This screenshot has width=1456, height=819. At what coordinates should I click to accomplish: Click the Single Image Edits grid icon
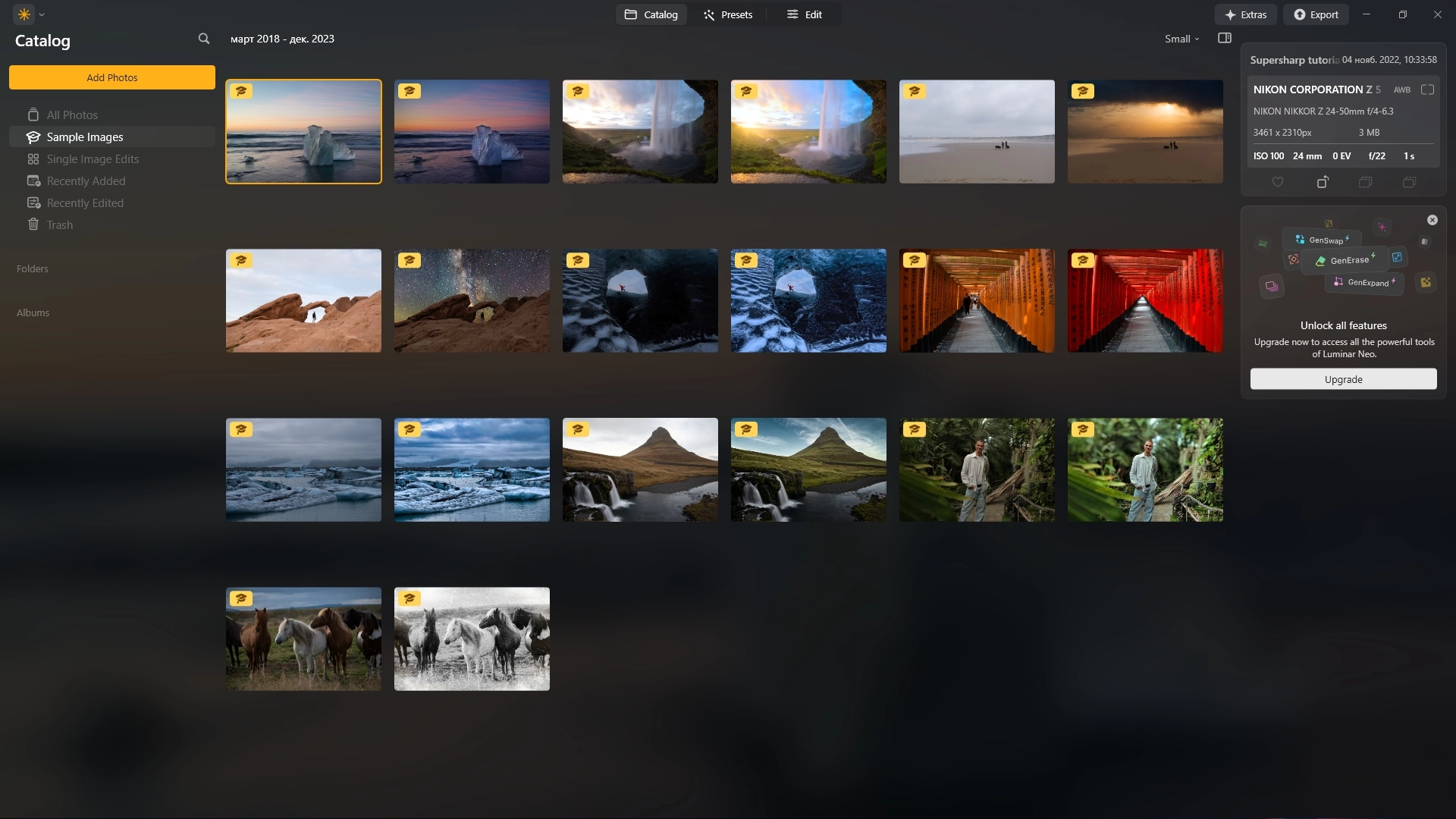click(33, 158)
